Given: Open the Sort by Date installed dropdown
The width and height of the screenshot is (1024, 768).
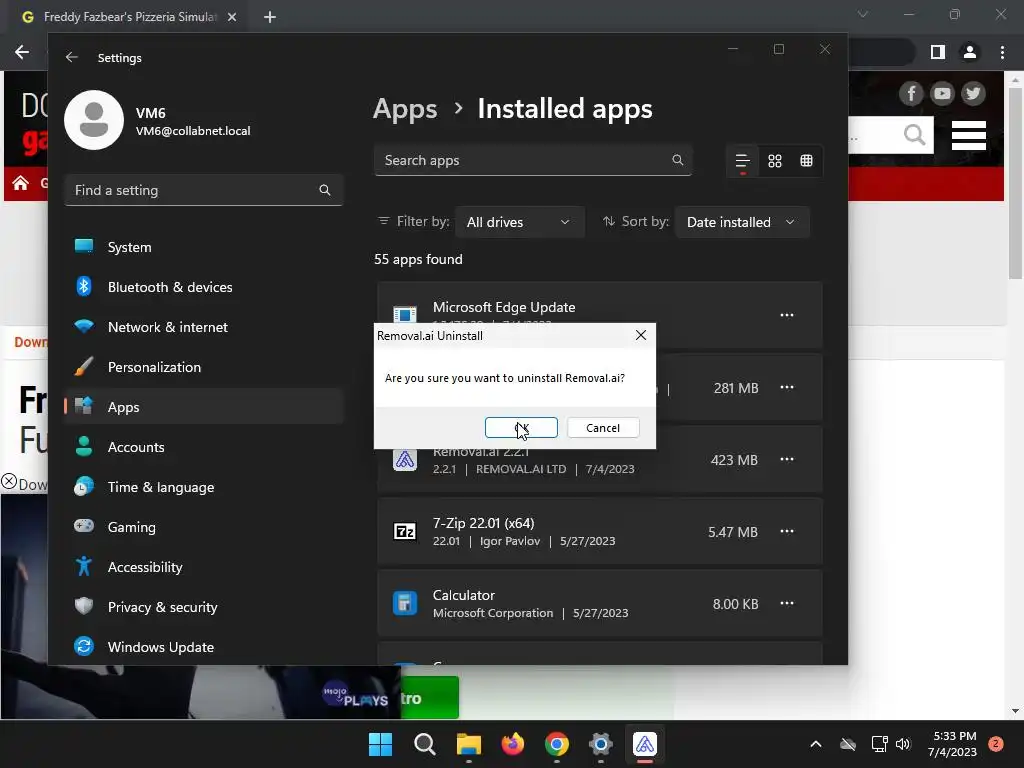Looking at the screenshot, I should coord(742,222).
